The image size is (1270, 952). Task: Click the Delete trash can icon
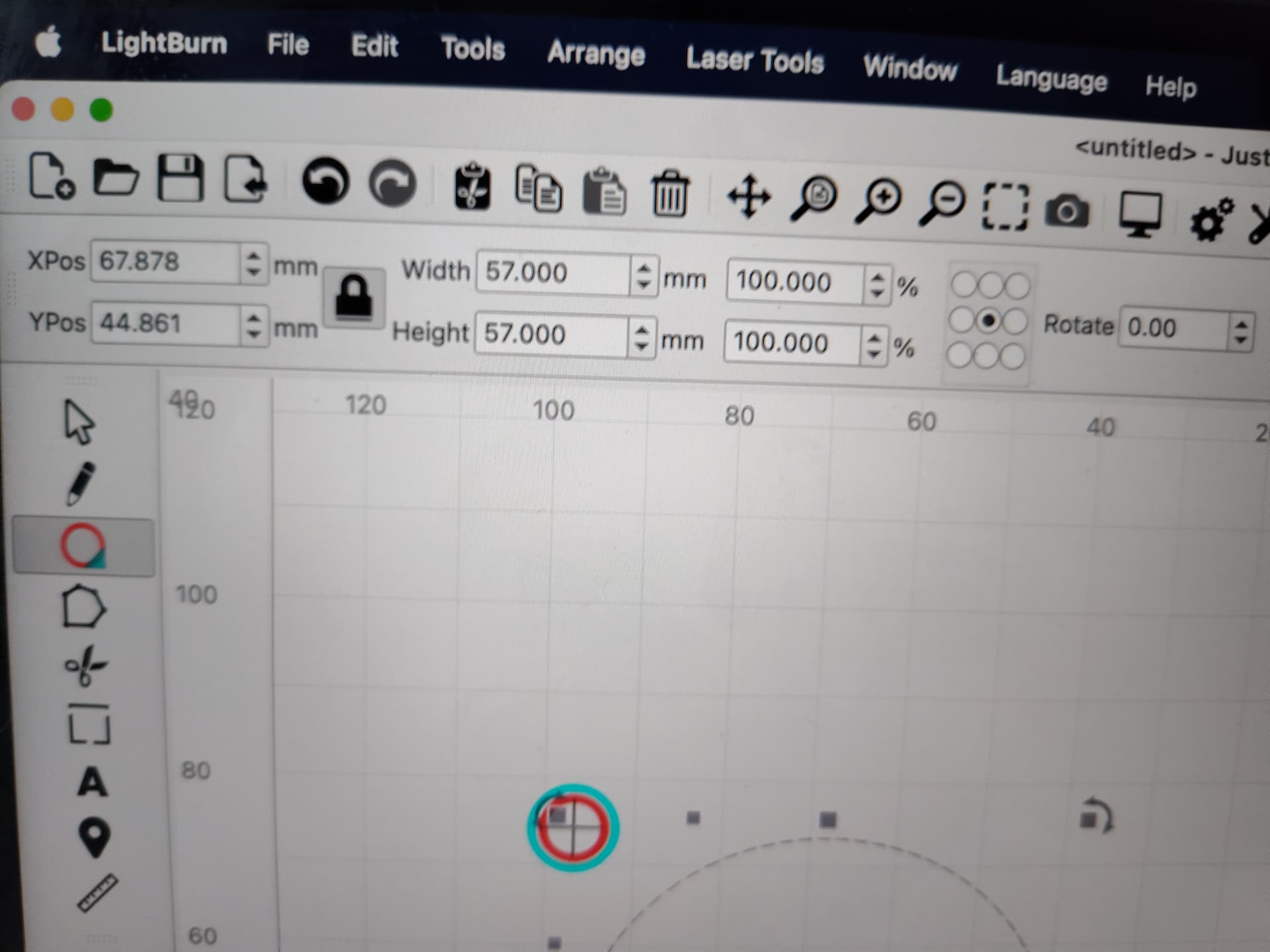(669, 193)
